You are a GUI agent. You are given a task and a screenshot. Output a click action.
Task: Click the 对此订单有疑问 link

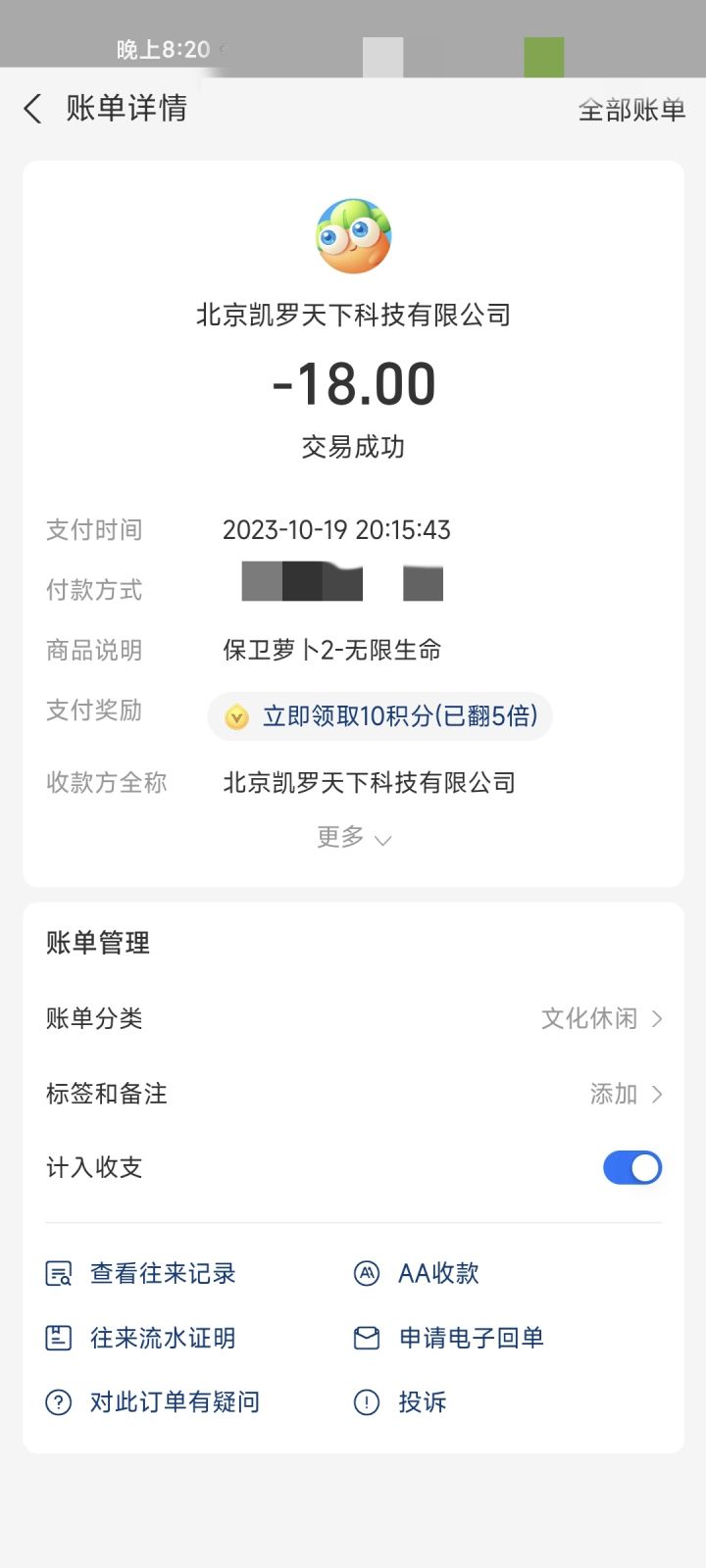point(175,1402)
